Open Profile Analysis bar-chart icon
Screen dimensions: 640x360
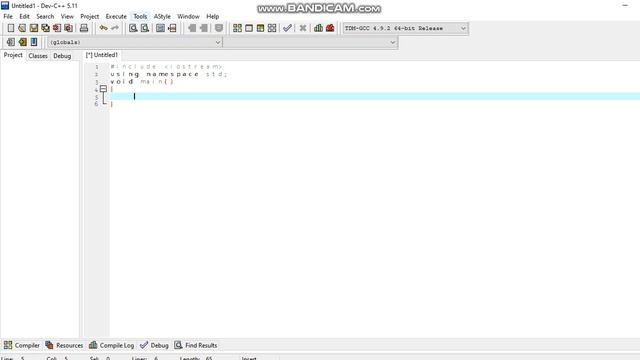point(318,28)
